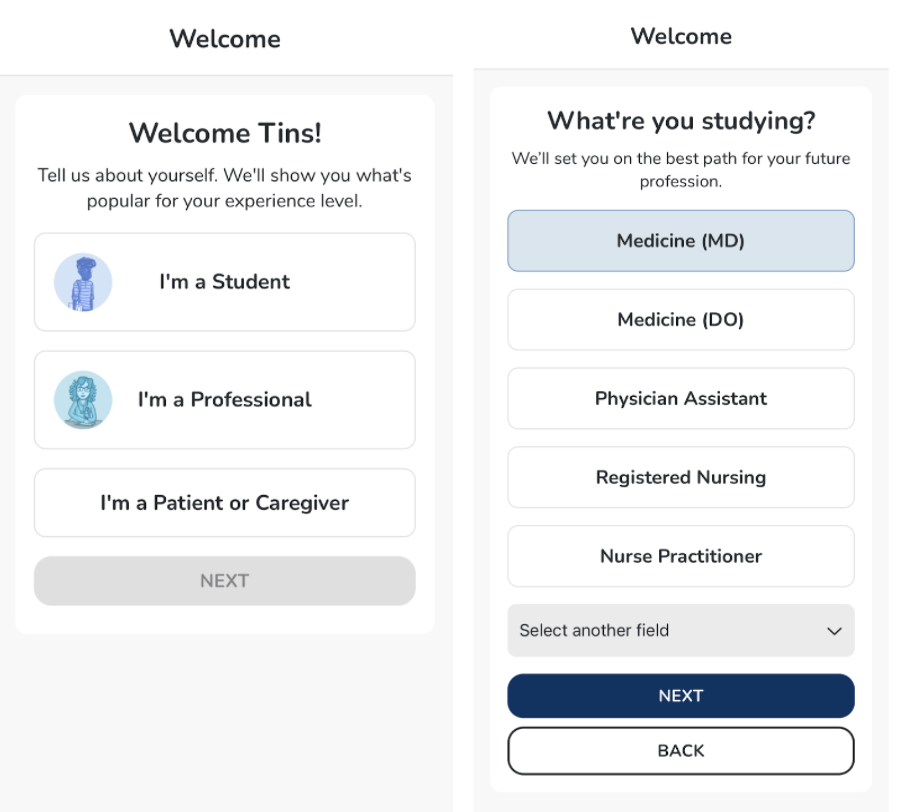Viewport: 904px width, 812px height.
Task: Choose Medicine (DO) as study field
Action: tap(680, 320)
